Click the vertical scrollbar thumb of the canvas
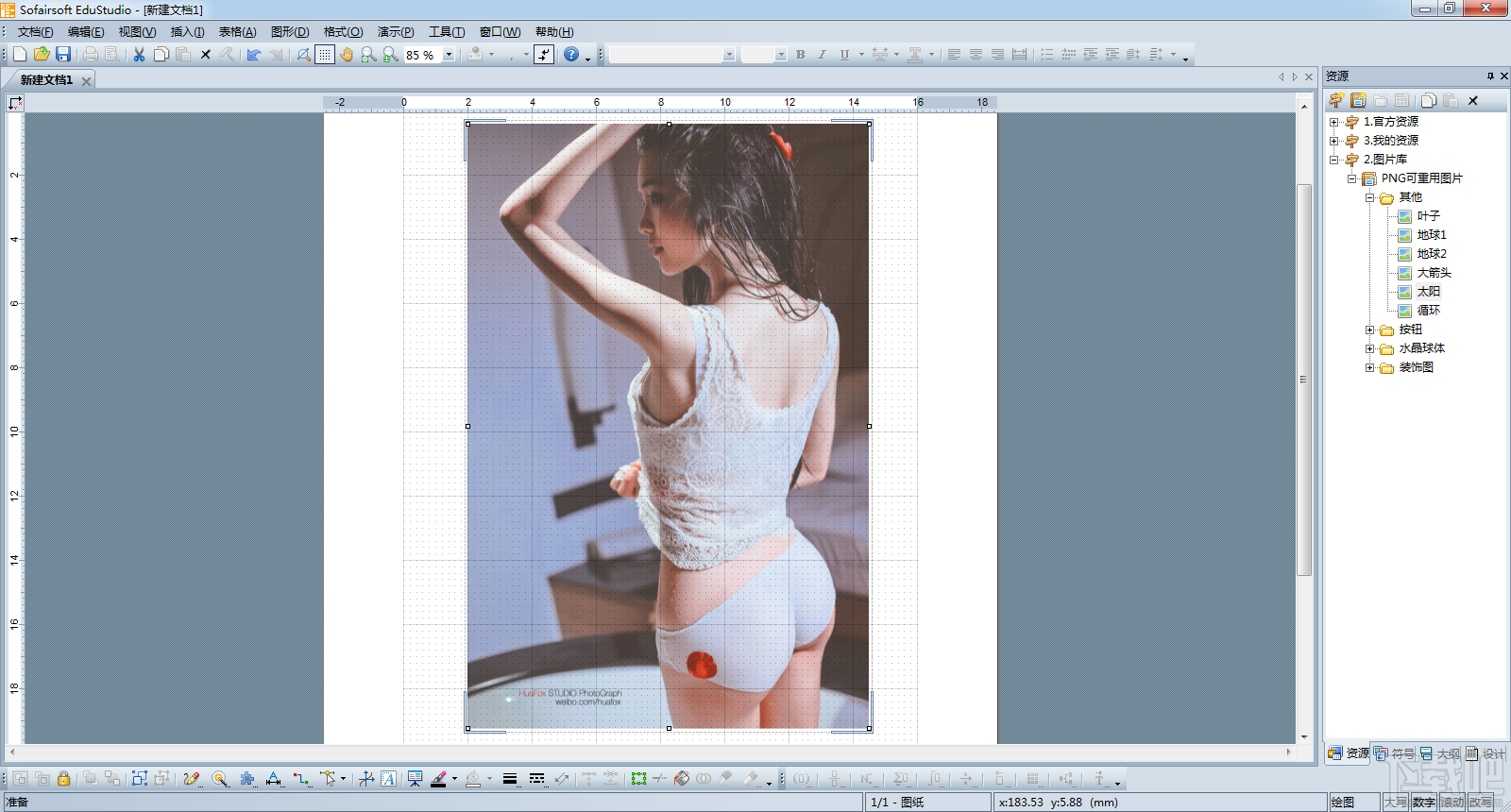 click(x=1304, y=380)
